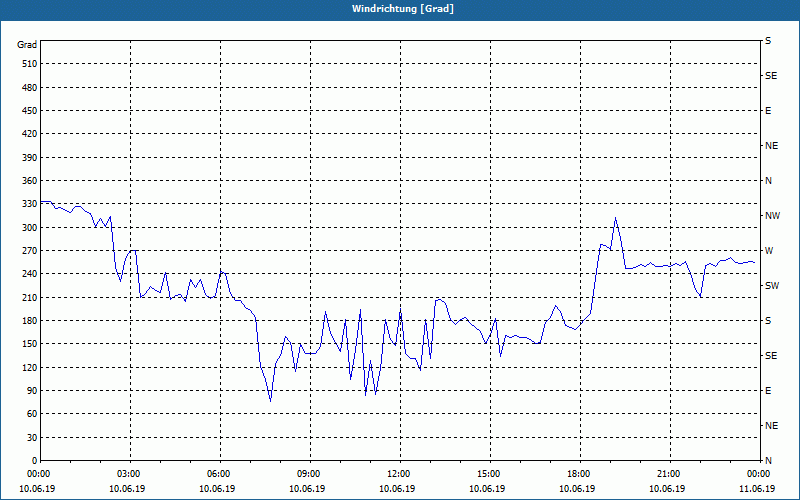Select the '420' y-axis tick label
Screen dimensions: 800x500
(x=30, y=134)
